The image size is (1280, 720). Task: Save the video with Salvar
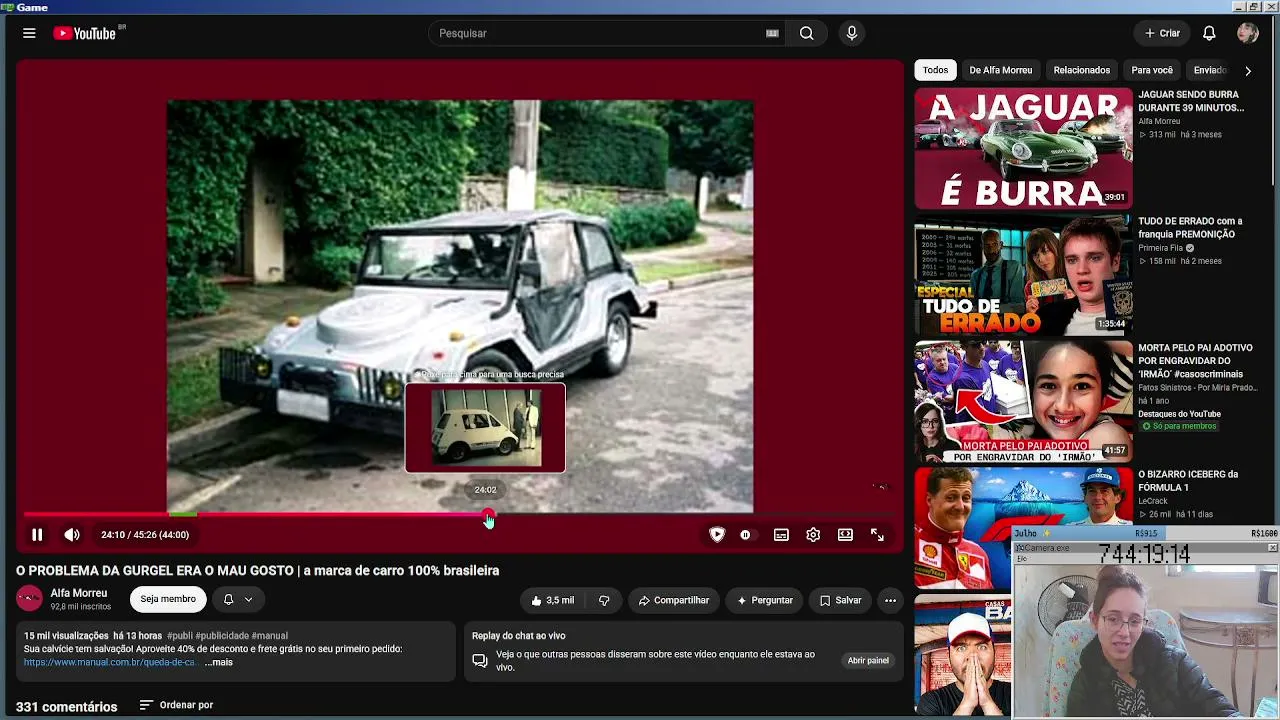pyautogui.click(x=840, y=600)
